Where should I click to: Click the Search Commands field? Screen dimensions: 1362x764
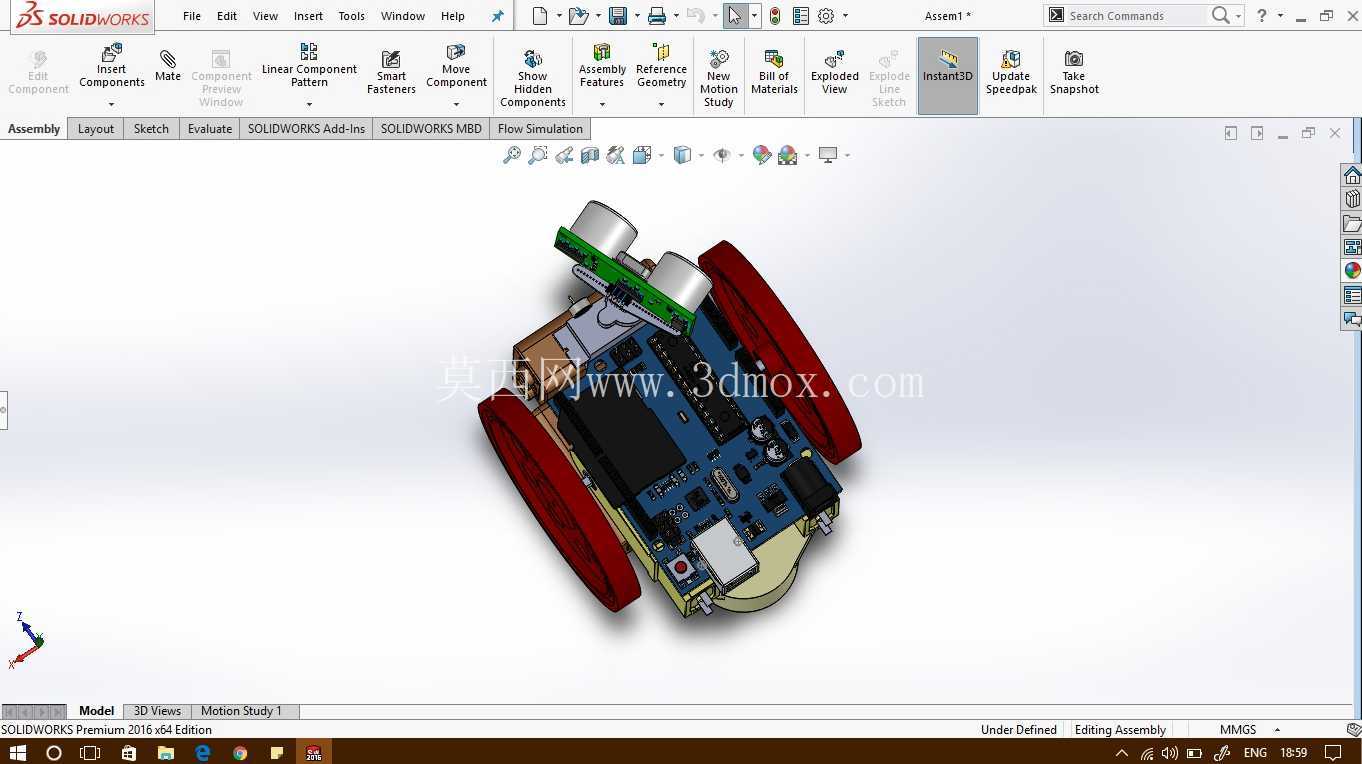point(1135,15)
